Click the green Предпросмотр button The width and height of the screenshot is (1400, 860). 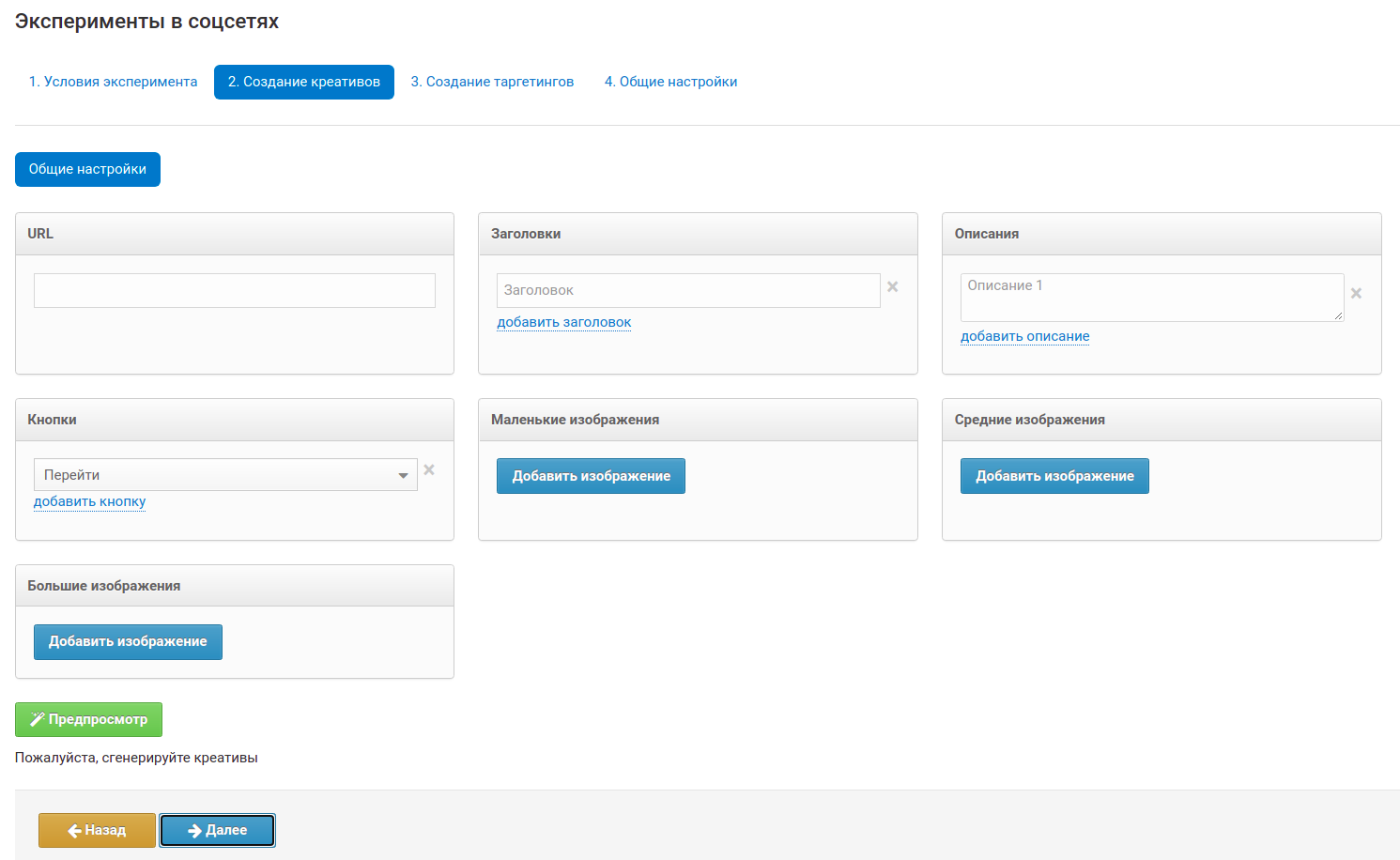88,719
